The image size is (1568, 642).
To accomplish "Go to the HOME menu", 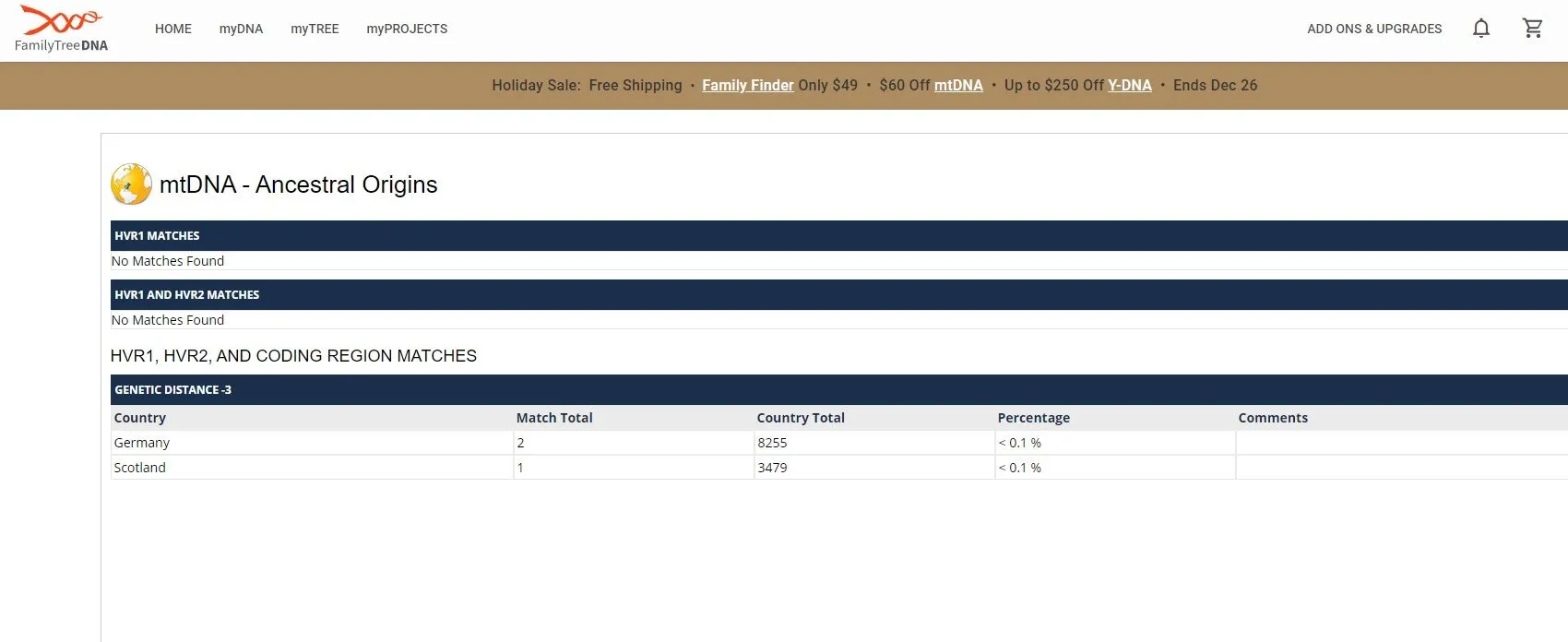I will [173, 29].
